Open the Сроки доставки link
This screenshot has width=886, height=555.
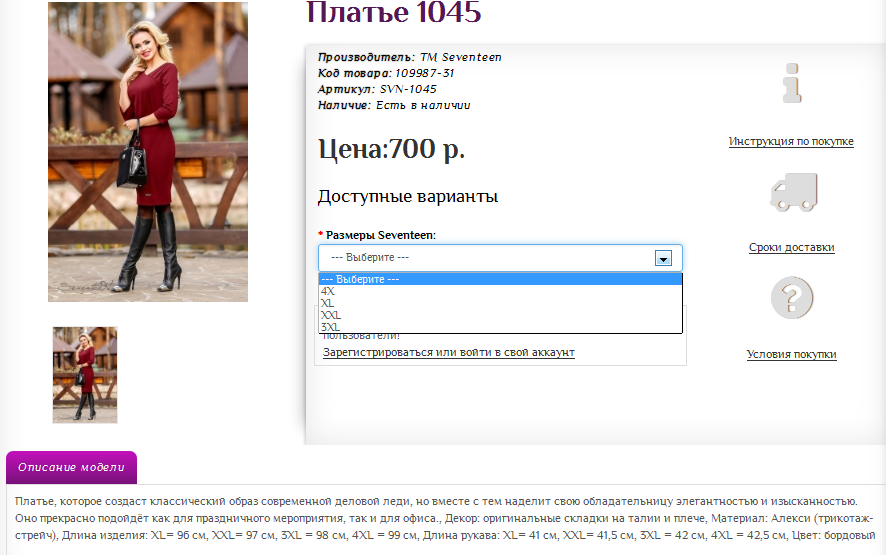tap(792, 247)
